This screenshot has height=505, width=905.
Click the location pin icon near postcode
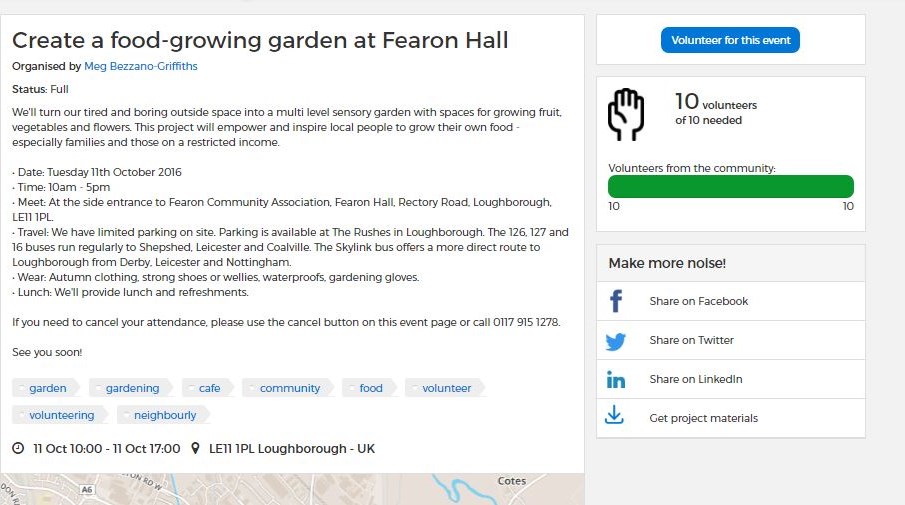[195, 448]
